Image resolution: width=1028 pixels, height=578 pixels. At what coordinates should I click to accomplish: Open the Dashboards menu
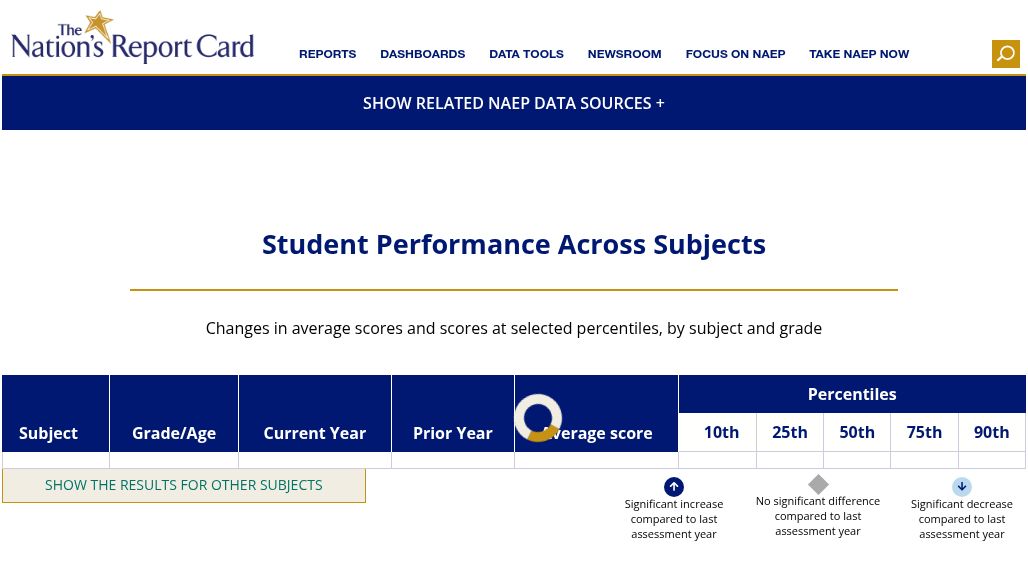(x=422, y=54)
